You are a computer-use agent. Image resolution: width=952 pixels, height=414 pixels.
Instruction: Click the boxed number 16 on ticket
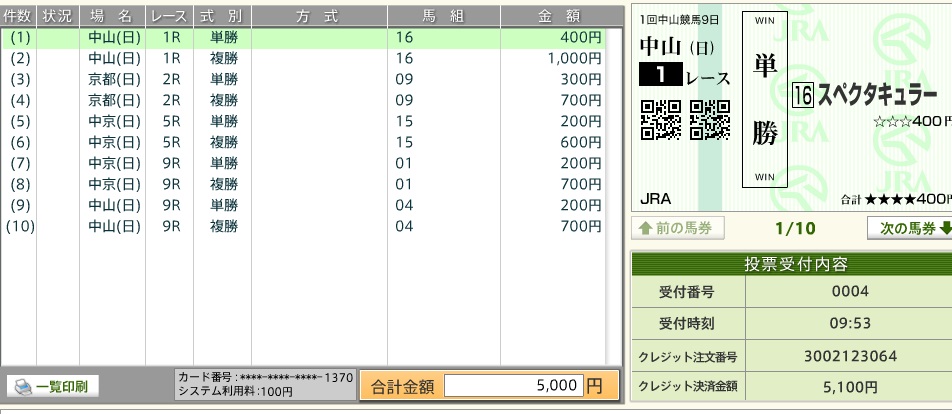tap(803, 95)
